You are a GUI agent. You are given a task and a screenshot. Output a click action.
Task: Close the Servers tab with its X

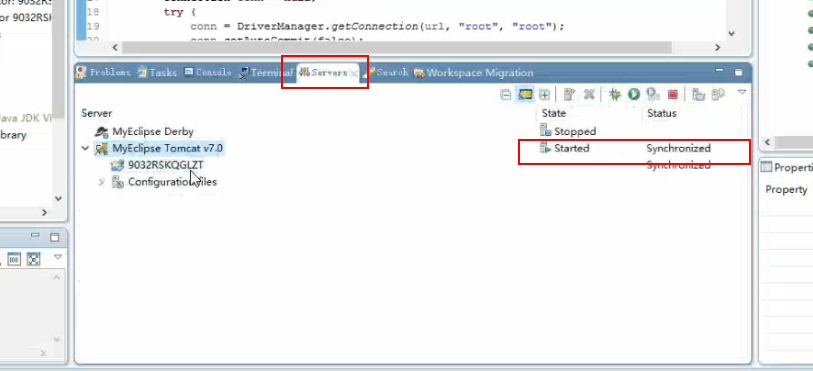353,74
